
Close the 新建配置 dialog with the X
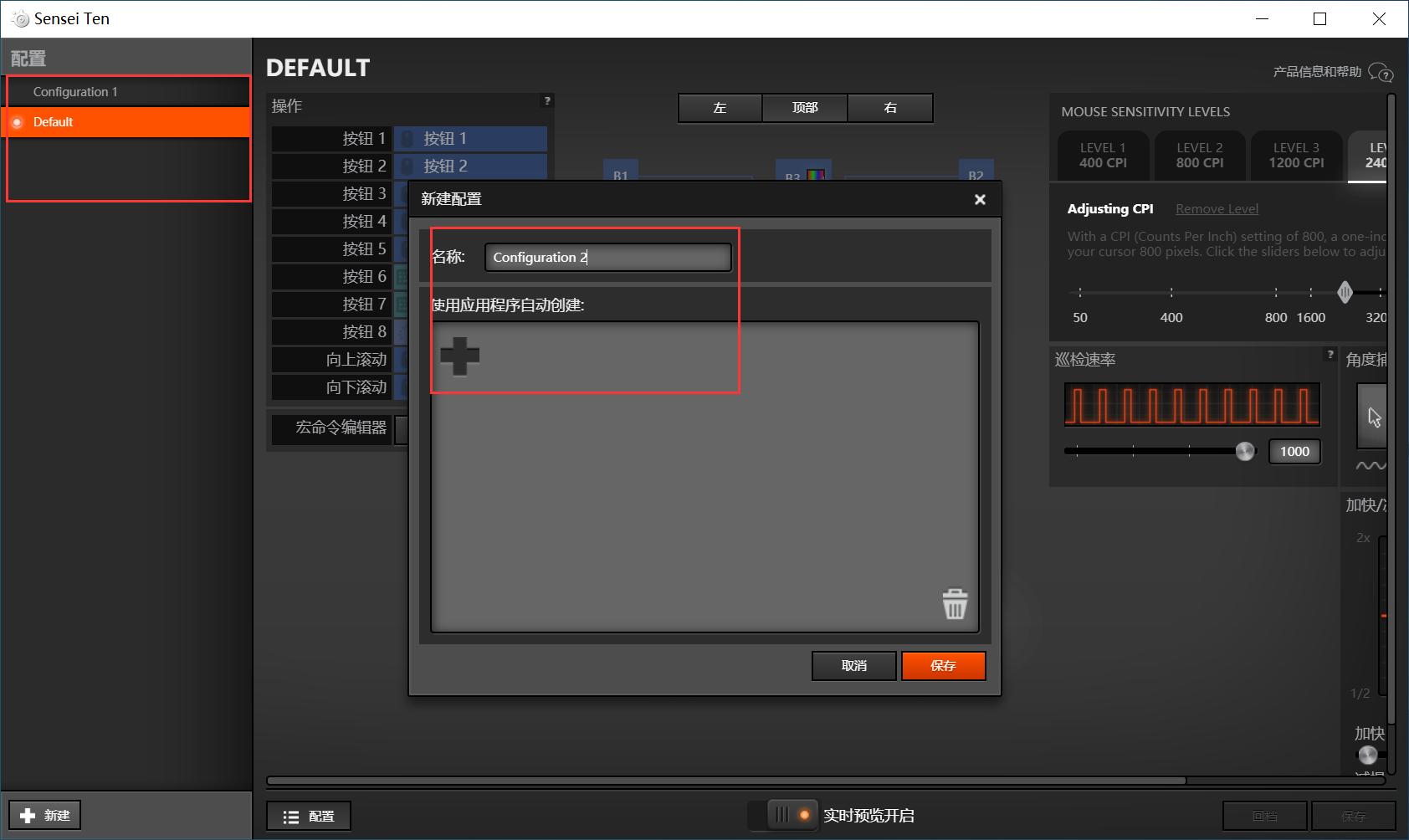[980, 199]
